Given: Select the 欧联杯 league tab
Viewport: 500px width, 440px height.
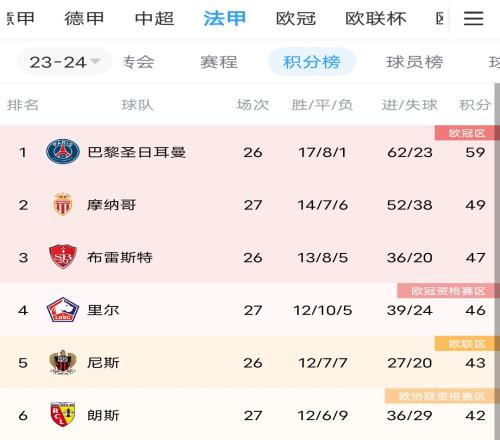Looking at the screenshot, I should 376,18.
